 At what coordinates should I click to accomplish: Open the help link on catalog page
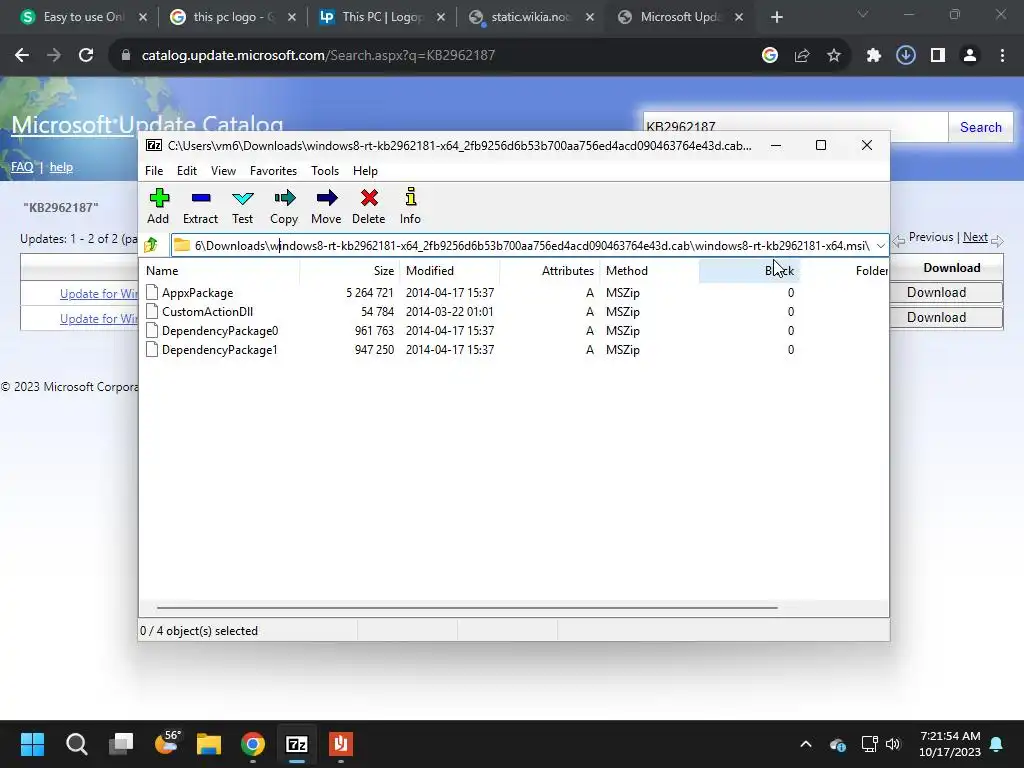point(61,167)
